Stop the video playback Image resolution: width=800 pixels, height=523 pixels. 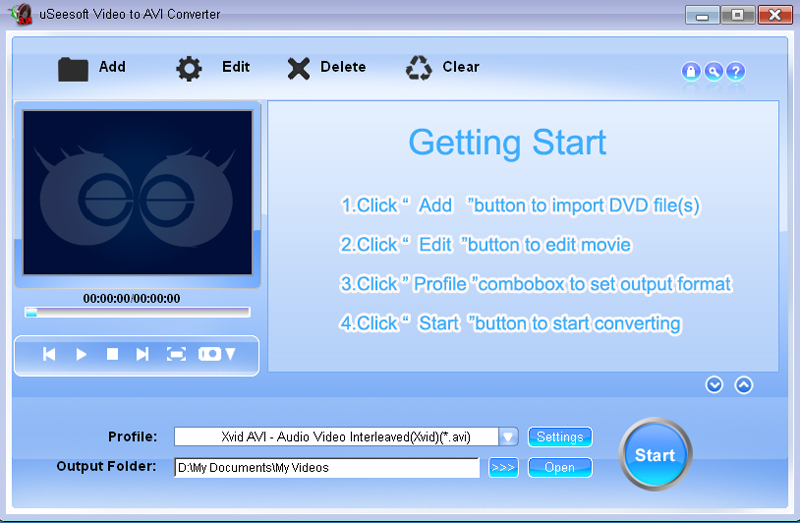[112, 354]
